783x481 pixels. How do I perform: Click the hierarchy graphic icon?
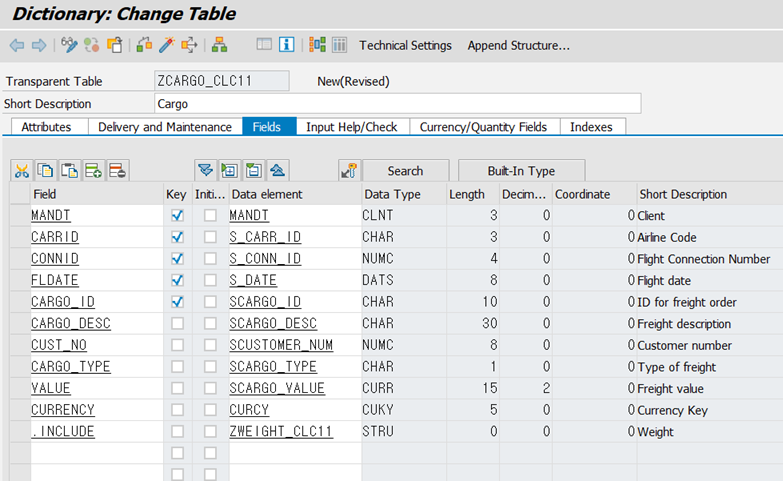click(x=219, y=45)
